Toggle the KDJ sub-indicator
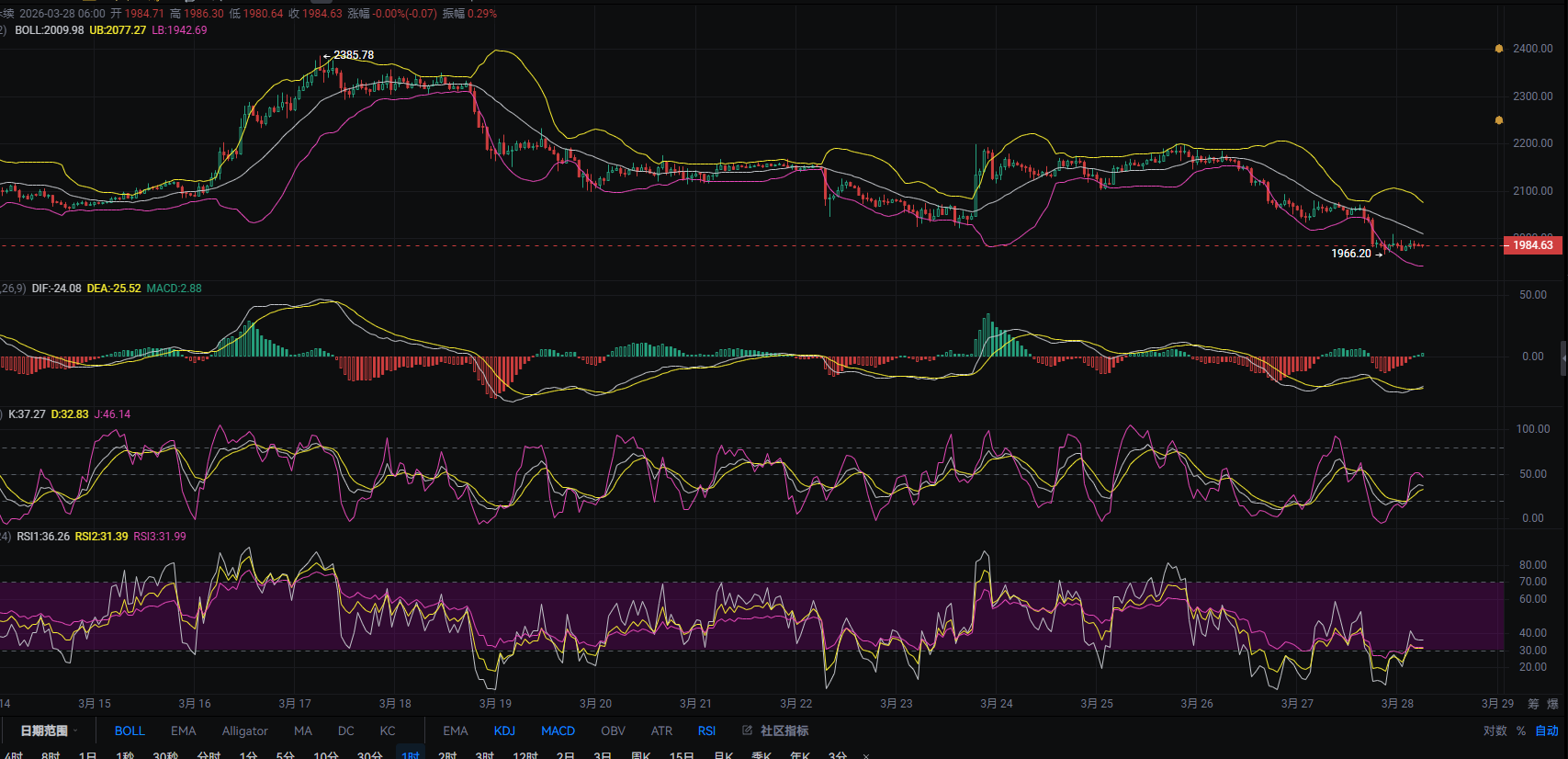Screen dimensions: 1568x759 504,731
